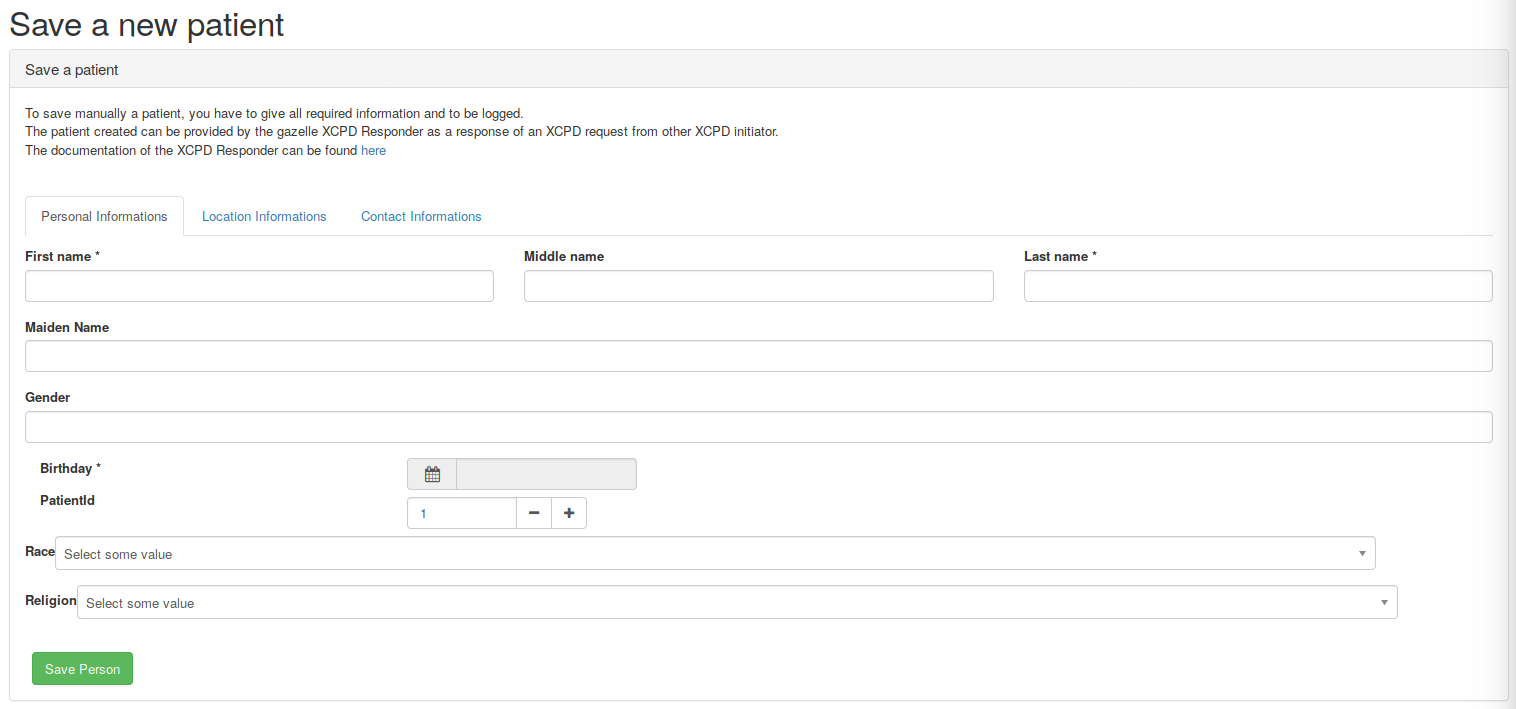The image size is (1516, 709).
Task: Click the Maiden Name text box
Action: click(758, 356)
